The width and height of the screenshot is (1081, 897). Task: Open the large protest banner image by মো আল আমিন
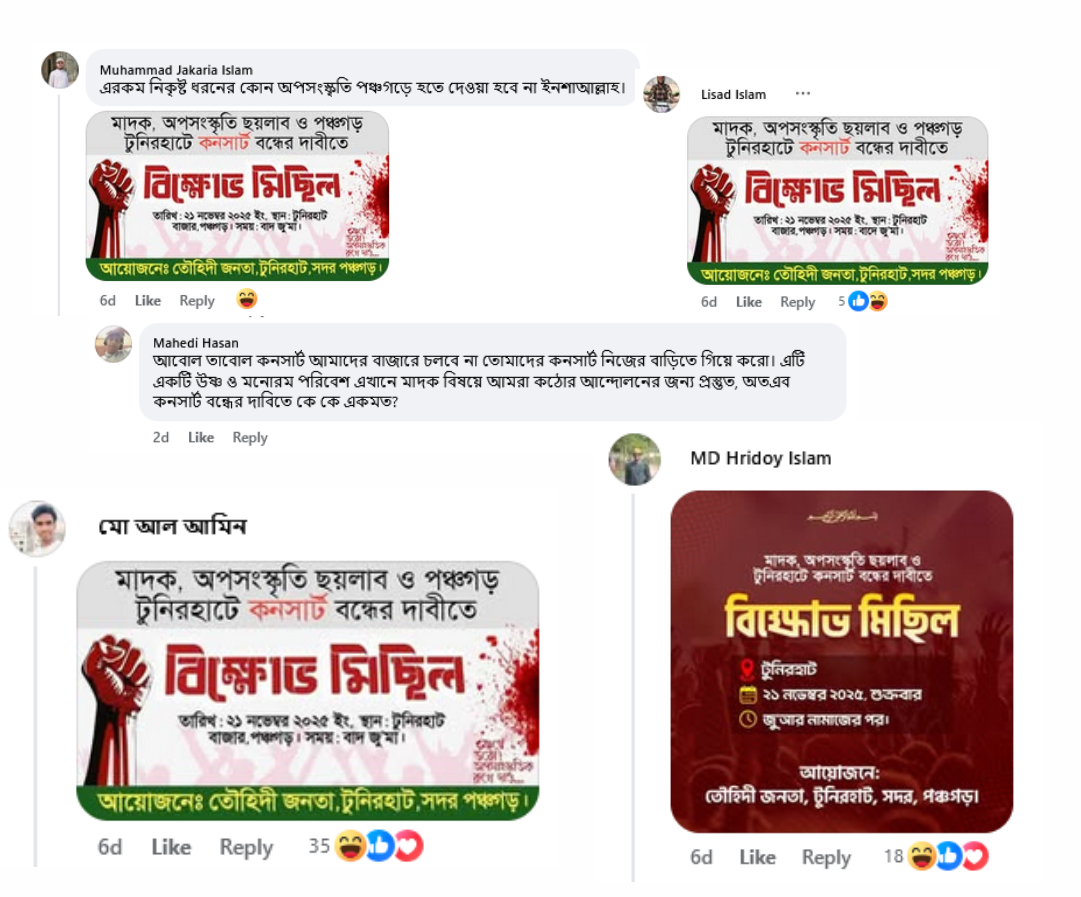[307, 691]
